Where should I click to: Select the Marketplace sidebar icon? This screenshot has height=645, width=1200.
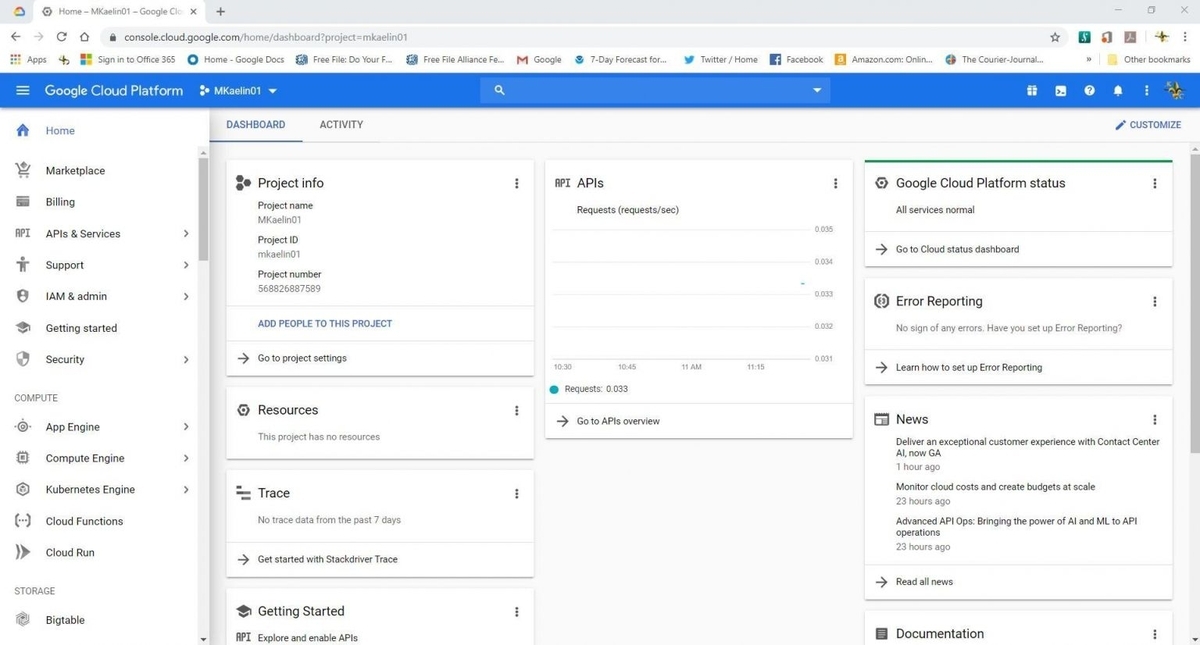pos(22,170)
